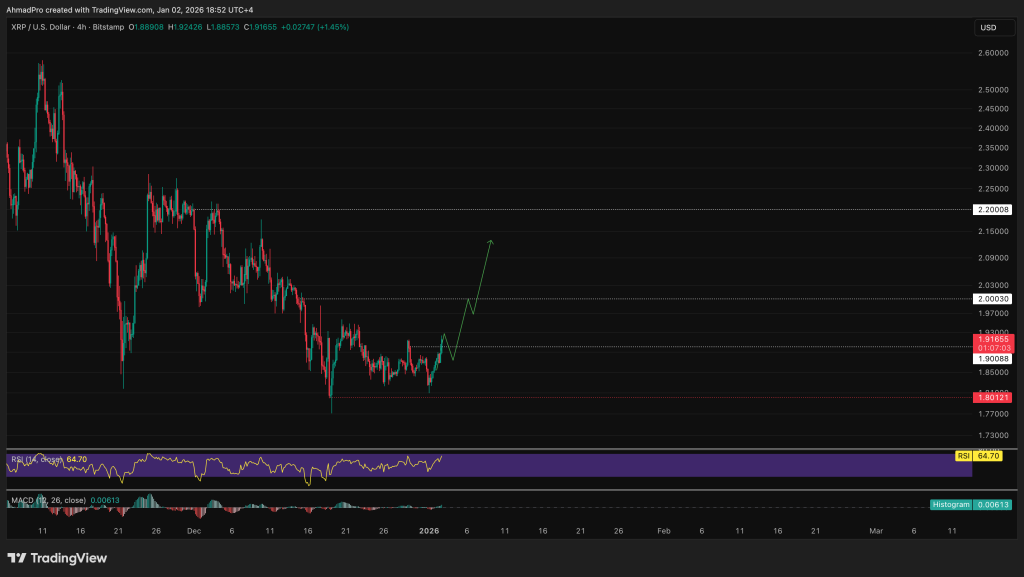Click the Feb label on the time axis
The width and height of the screenshot is (1024, 577).
click(x=662, y=531)
